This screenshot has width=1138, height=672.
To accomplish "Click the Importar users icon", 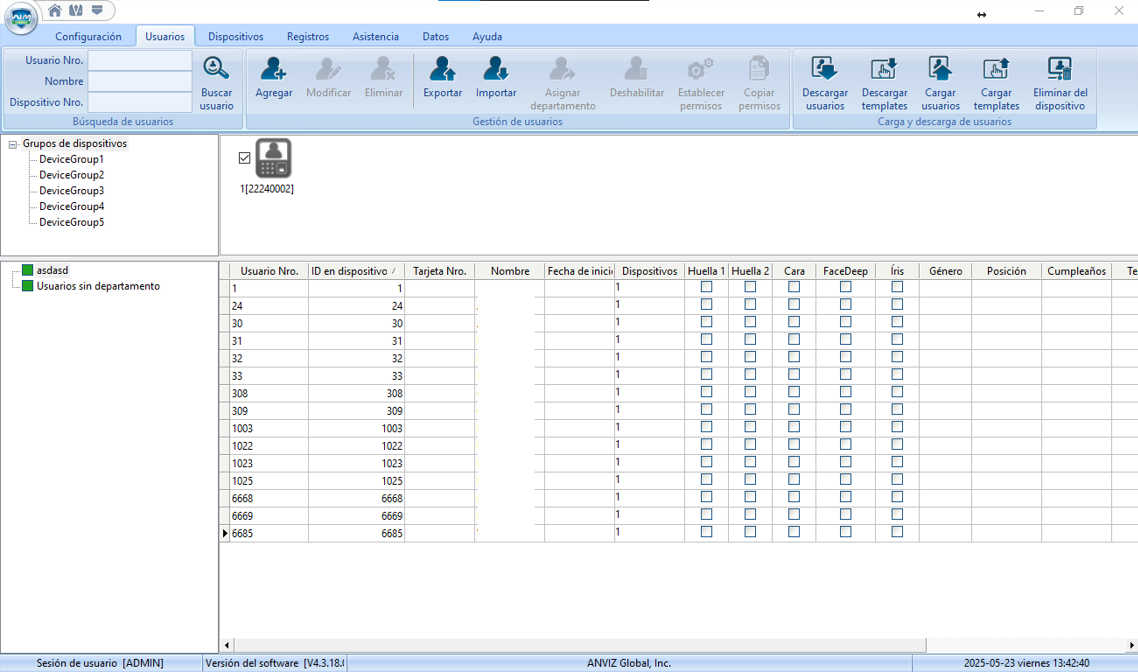I will tap(496, 69).
